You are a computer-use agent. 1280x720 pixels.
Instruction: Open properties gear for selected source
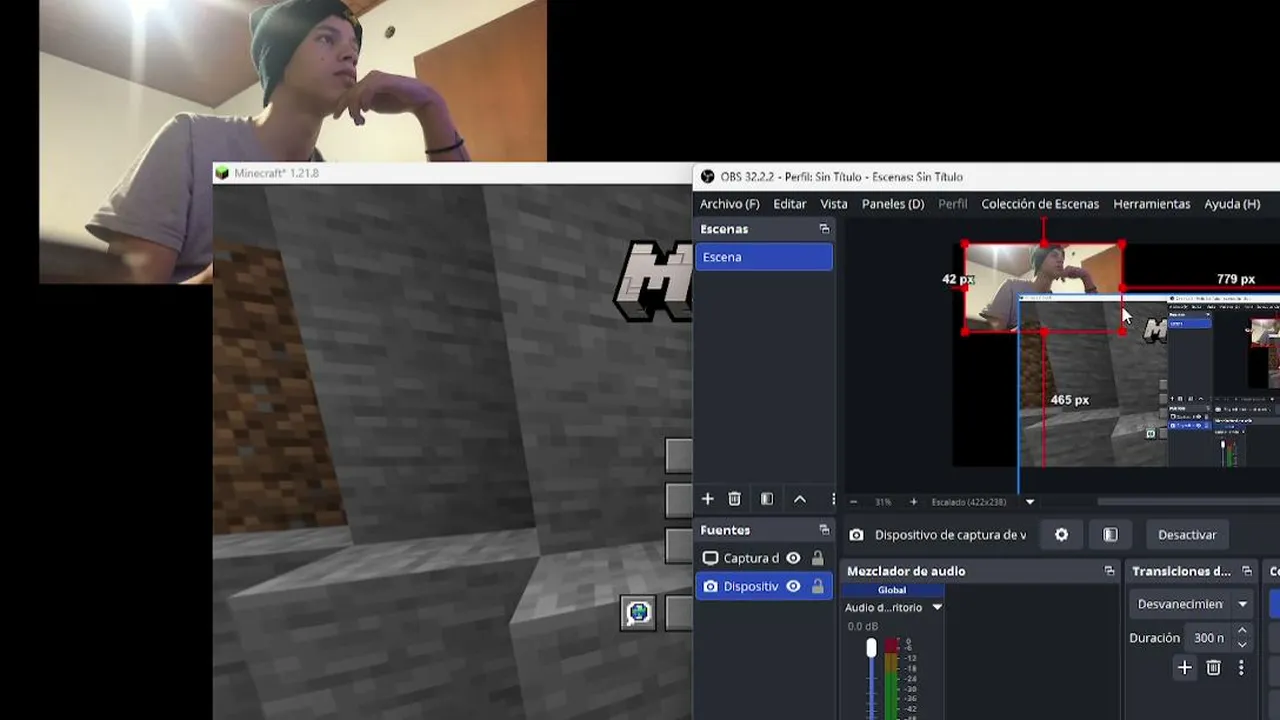pyautogui.click(x=1061, y=535)
